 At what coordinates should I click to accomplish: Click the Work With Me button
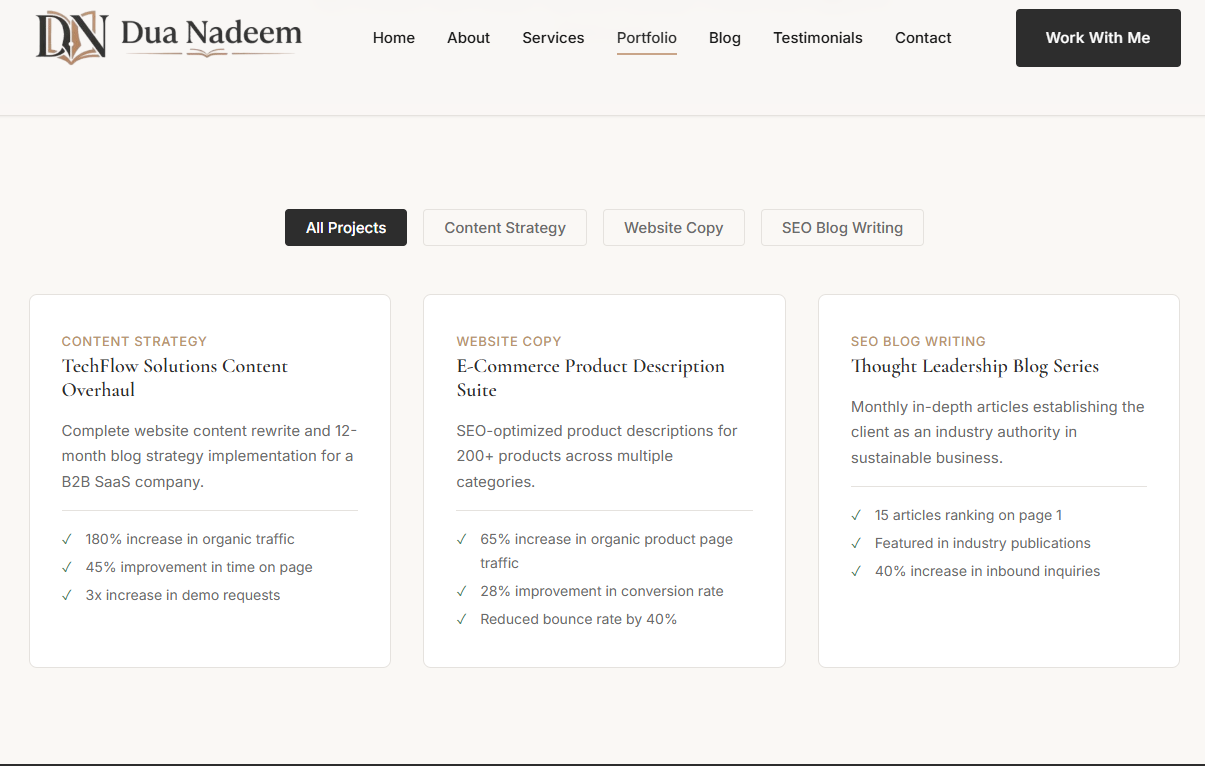pos(1097,38)
